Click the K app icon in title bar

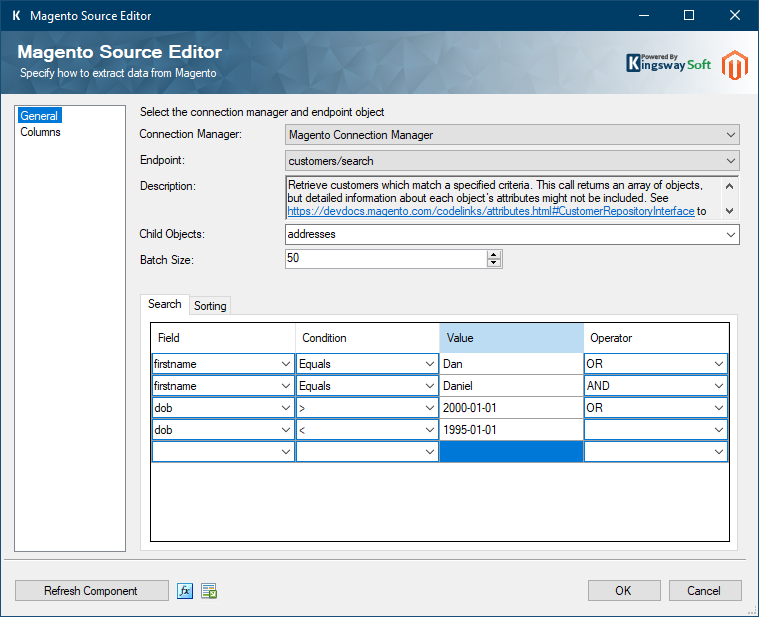coord(16,15)
